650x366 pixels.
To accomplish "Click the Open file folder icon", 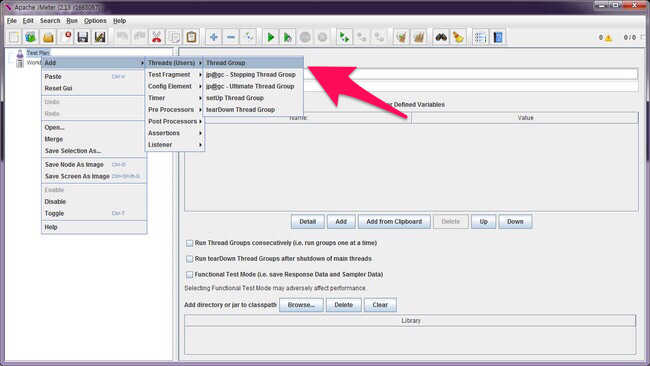I will (x=48, y=37).
